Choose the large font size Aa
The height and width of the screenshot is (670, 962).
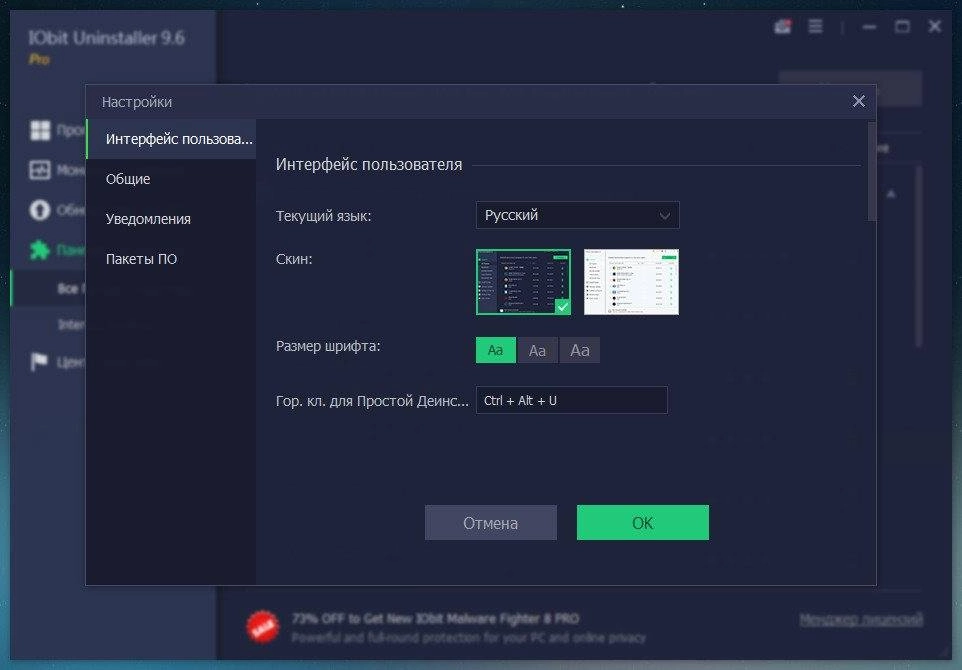pos(580,350)
